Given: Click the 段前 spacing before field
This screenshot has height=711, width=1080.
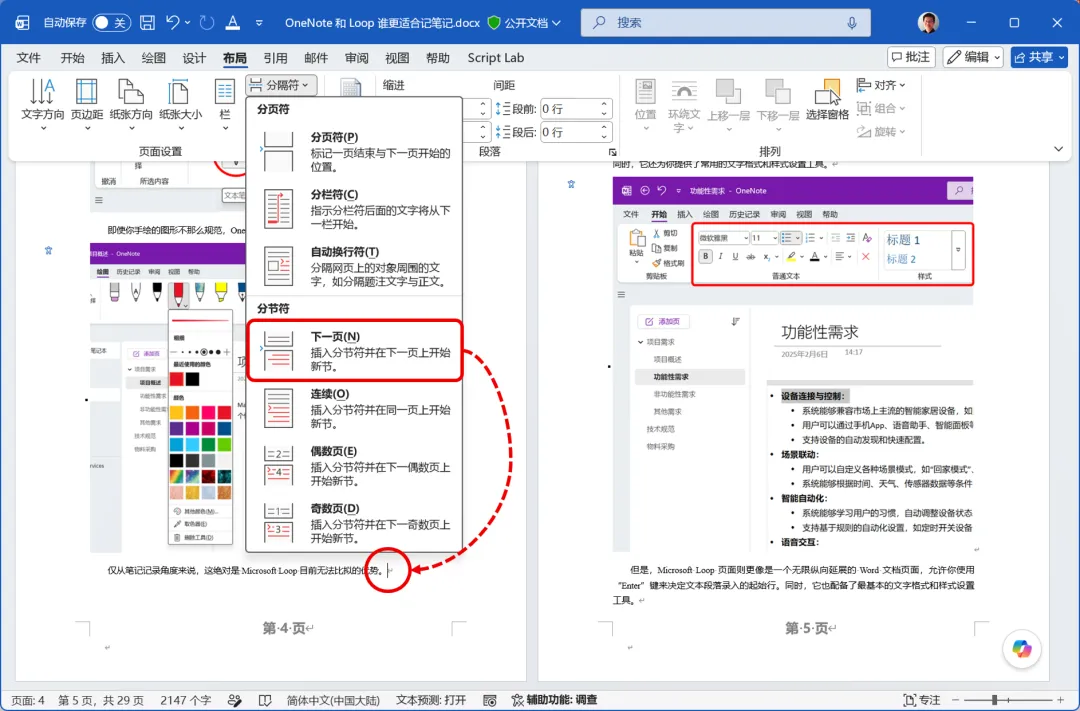Looking at the screenshot, I should pyautogui.click(x=569, y=109).
